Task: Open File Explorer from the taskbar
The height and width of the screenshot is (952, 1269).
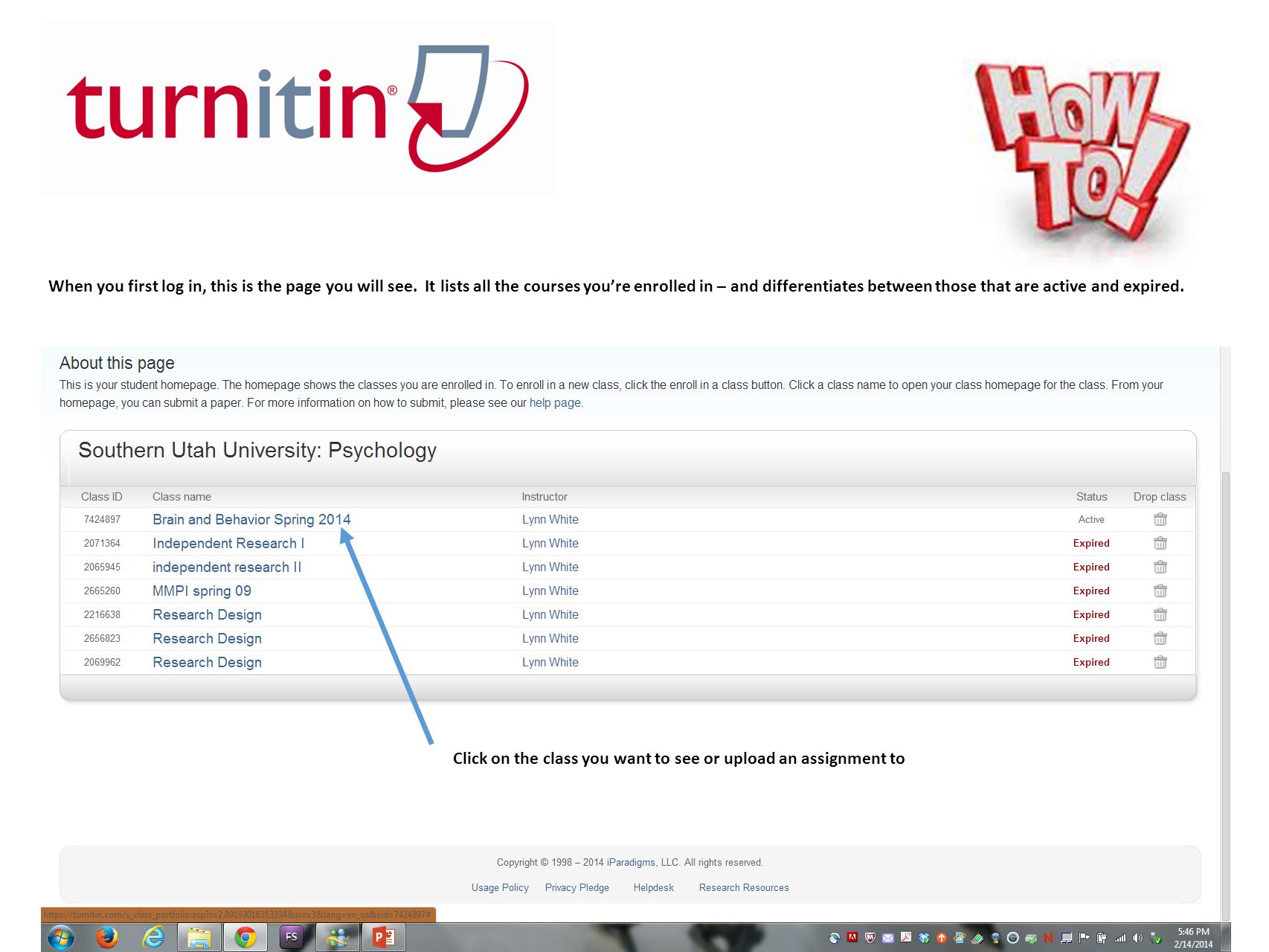Action: tap(199, 938)
